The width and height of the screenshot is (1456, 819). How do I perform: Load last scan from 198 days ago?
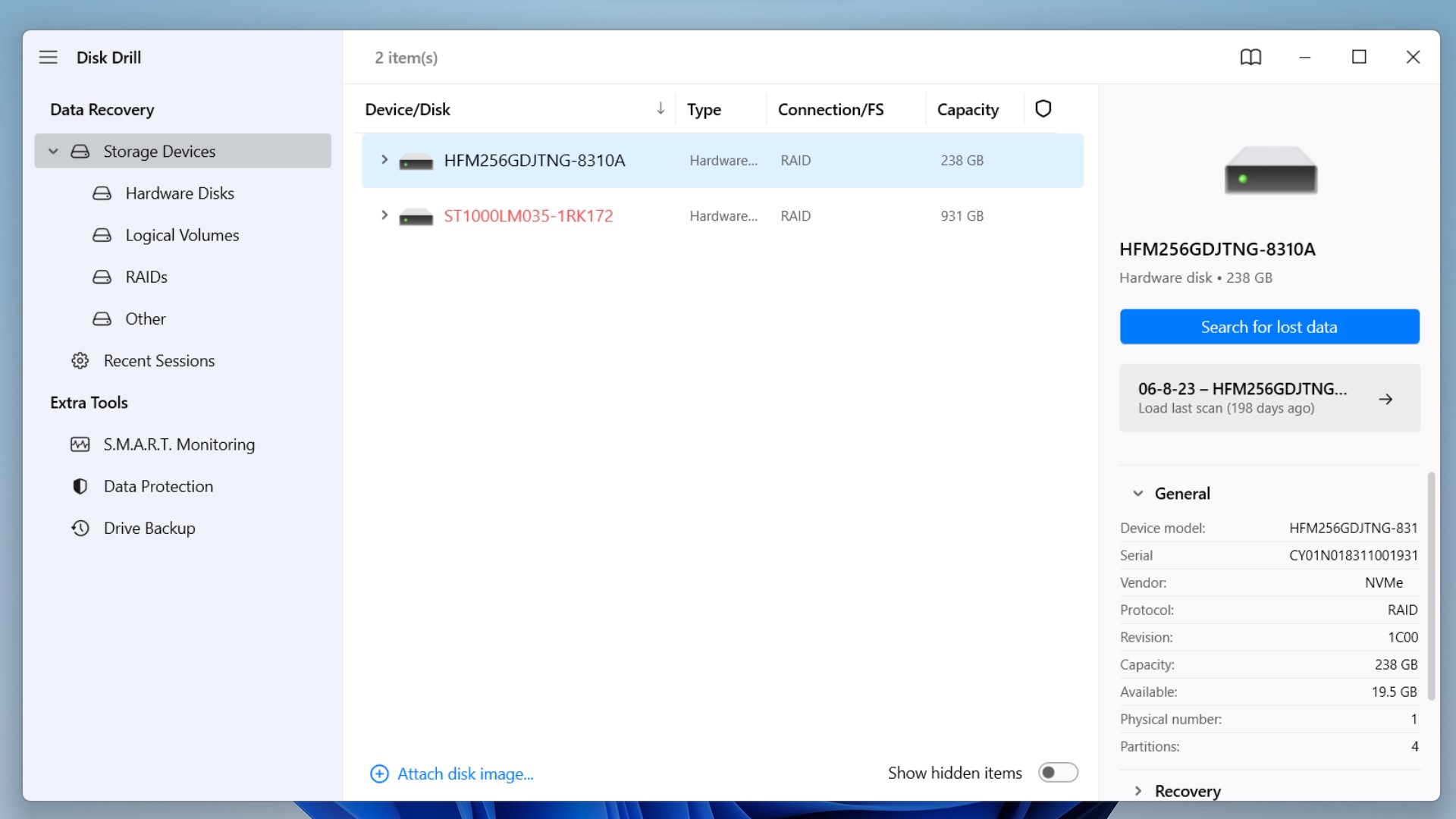click(1269, 397)
